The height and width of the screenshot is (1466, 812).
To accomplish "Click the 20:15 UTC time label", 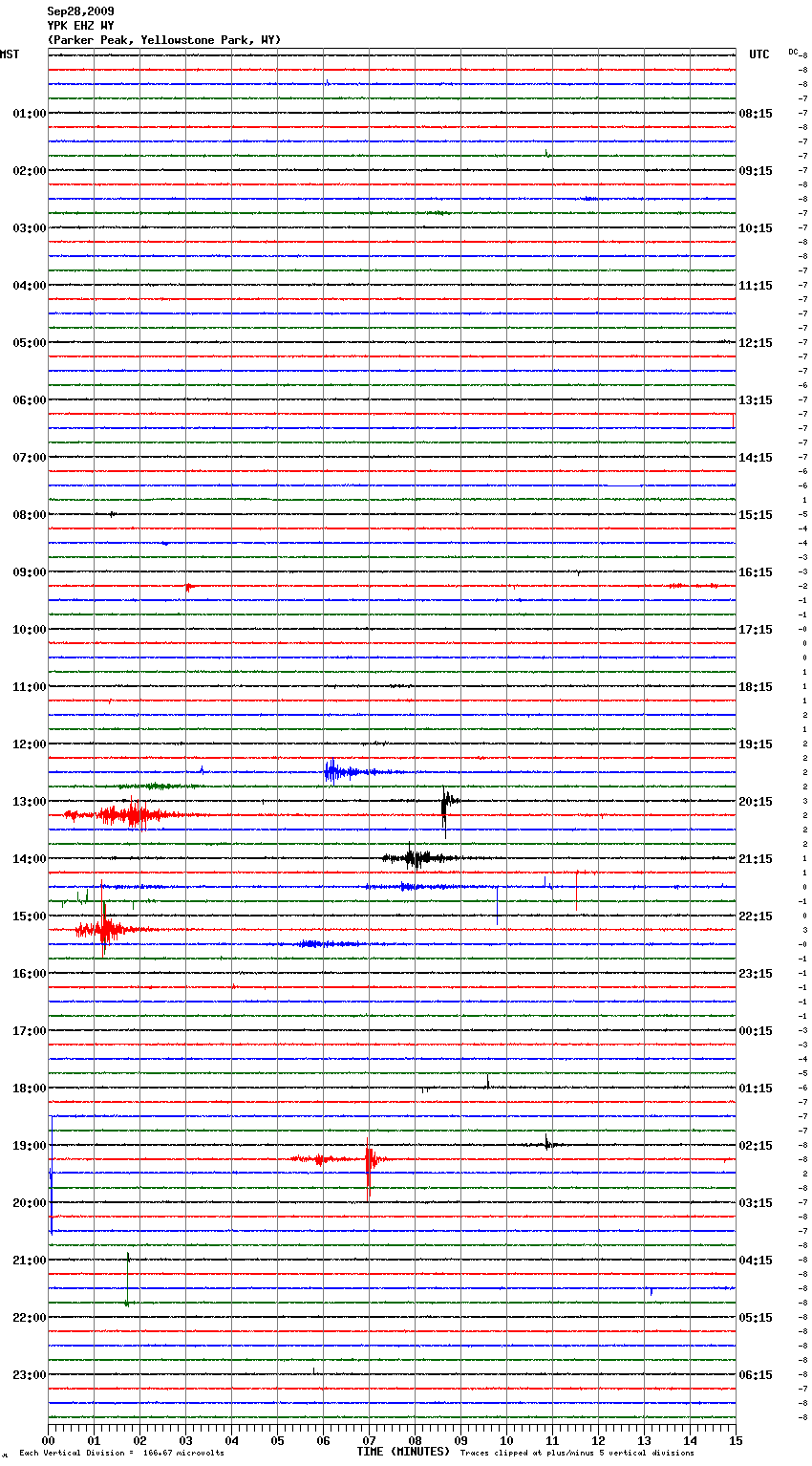I will tap(756, 802).
